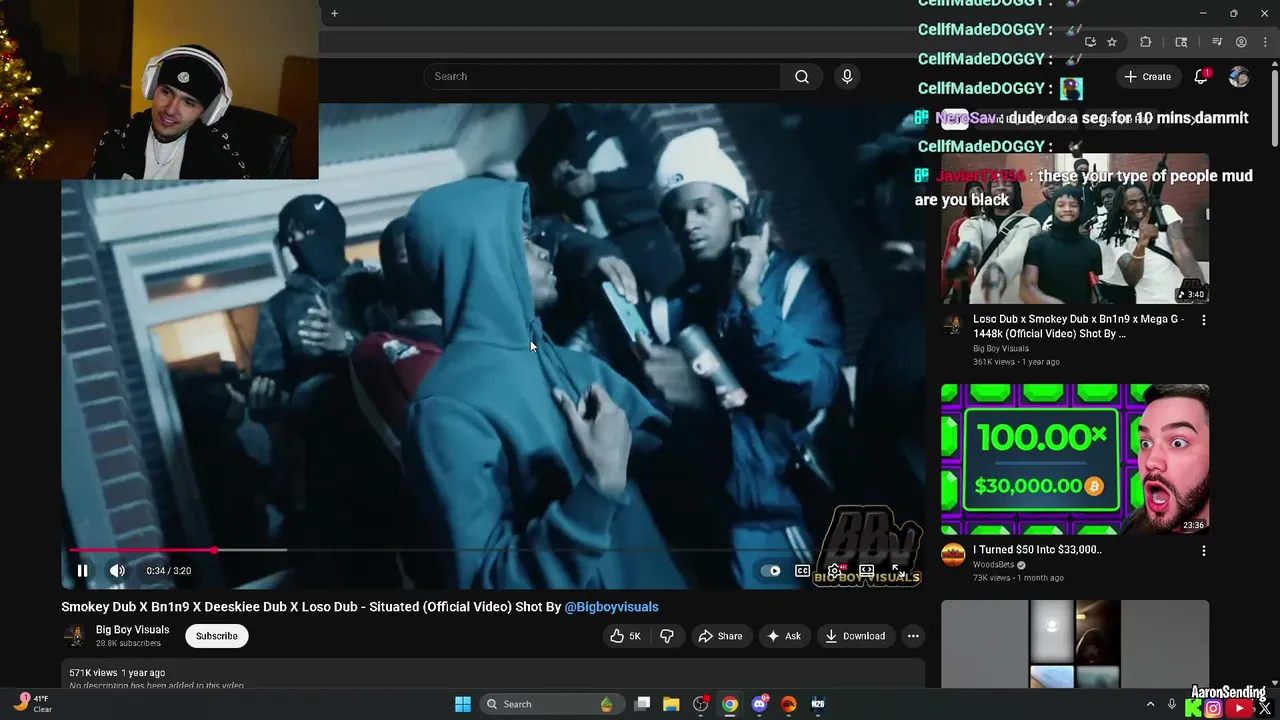
Task: Open the EA app from the taskbar
Action: pyautogui.click(x=789, y=704)
